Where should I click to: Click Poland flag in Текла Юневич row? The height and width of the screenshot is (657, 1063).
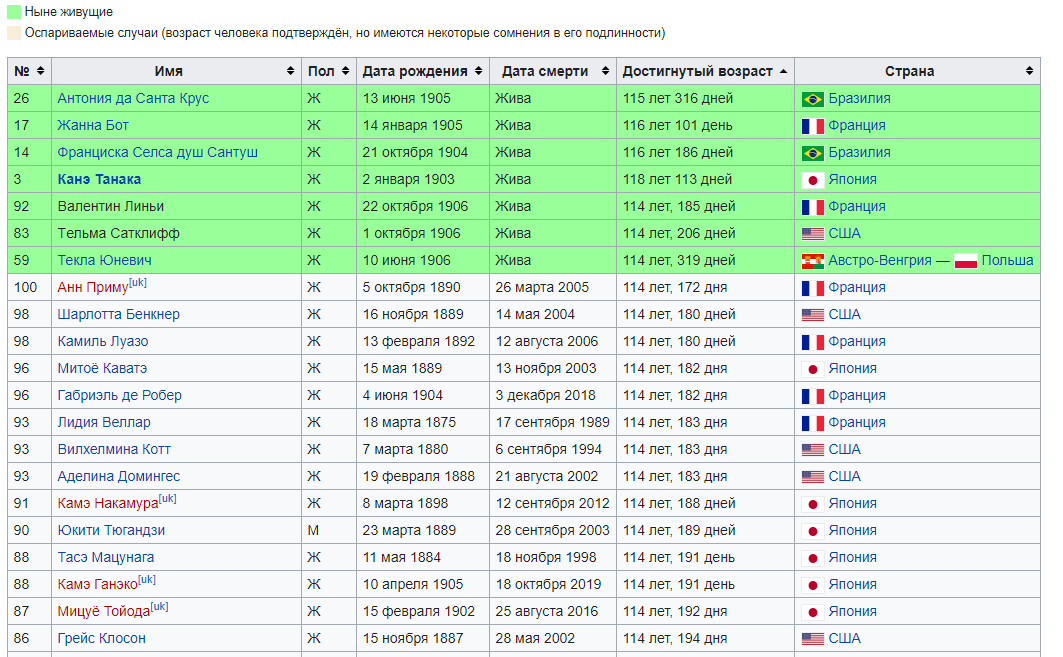pyautogui.click(x=965, y=261)
